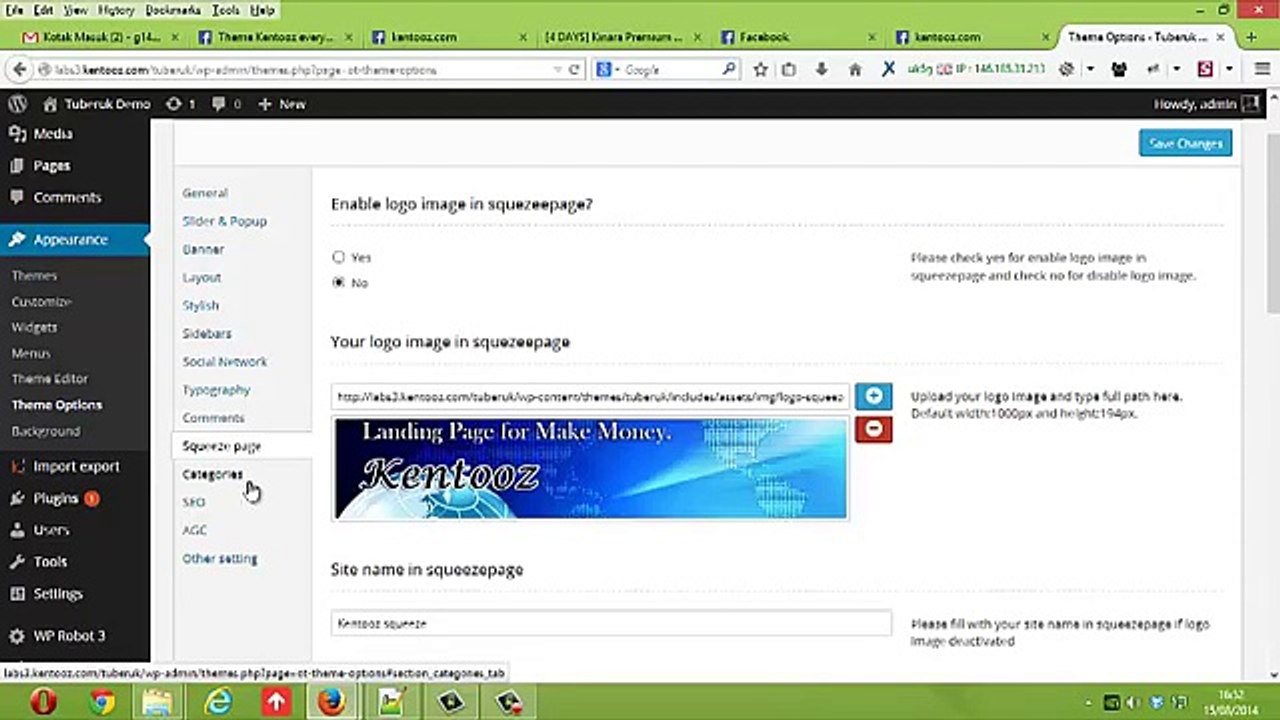Click the site name text field

point(611,623)
